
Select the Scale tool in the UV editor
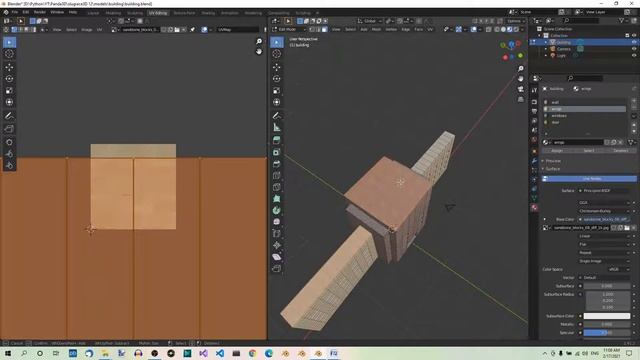pyautogui.click(x=9, y=91)
